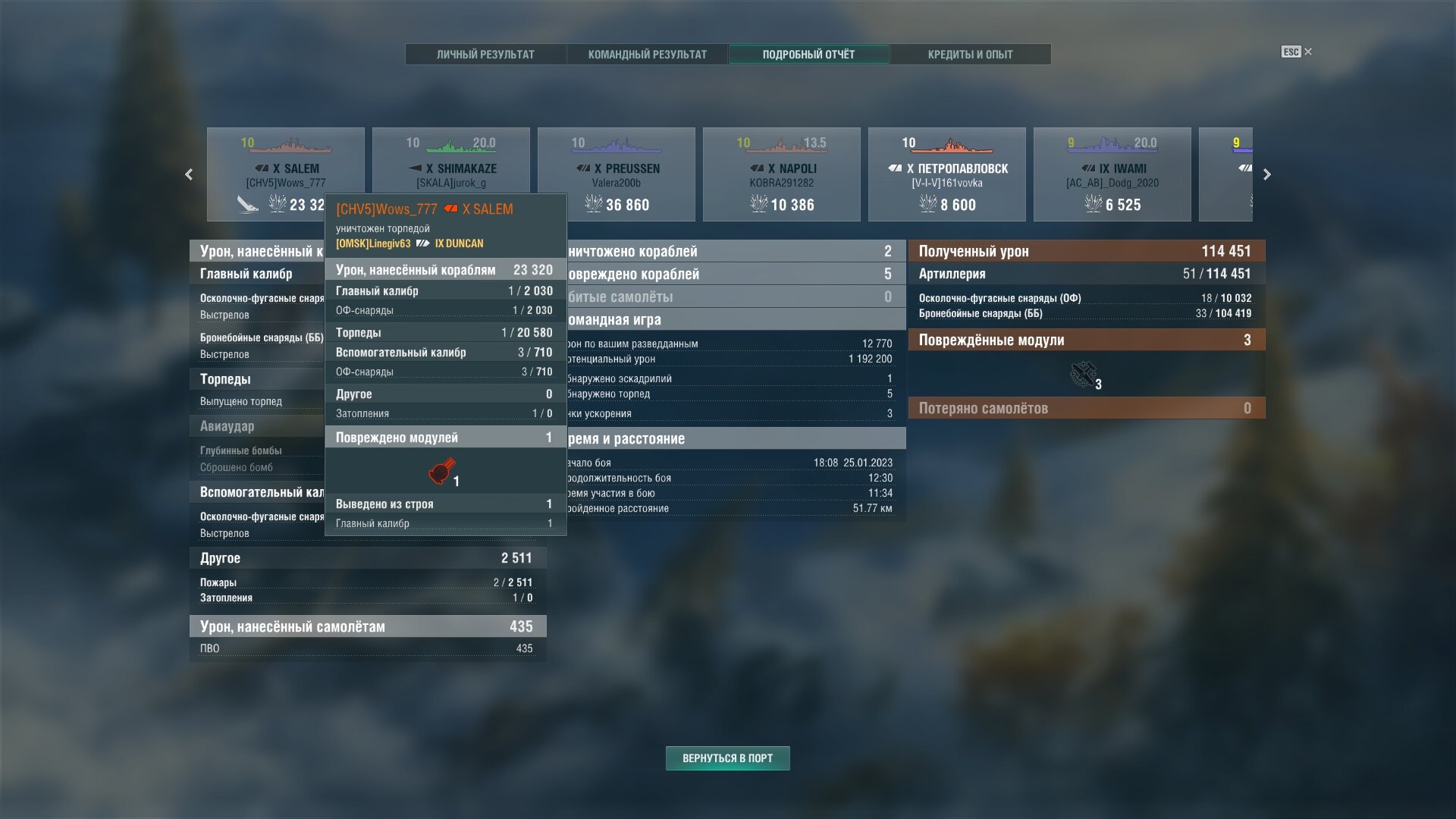Show previous ships with left arrow
Image resolution: width=1456 pixels, height=819 pixels.
point(189,174)
